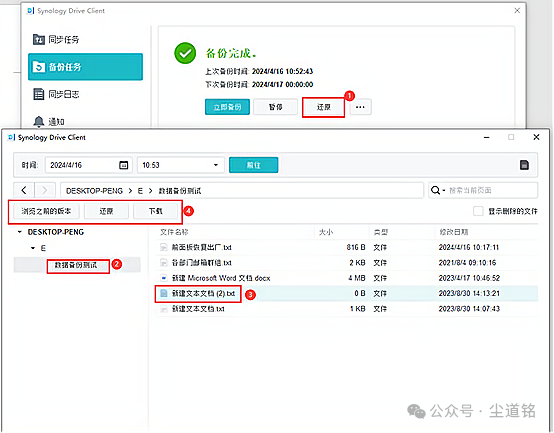554x433 pixels.
Task: Click the sync task folder icon
Action: [39, 40]
